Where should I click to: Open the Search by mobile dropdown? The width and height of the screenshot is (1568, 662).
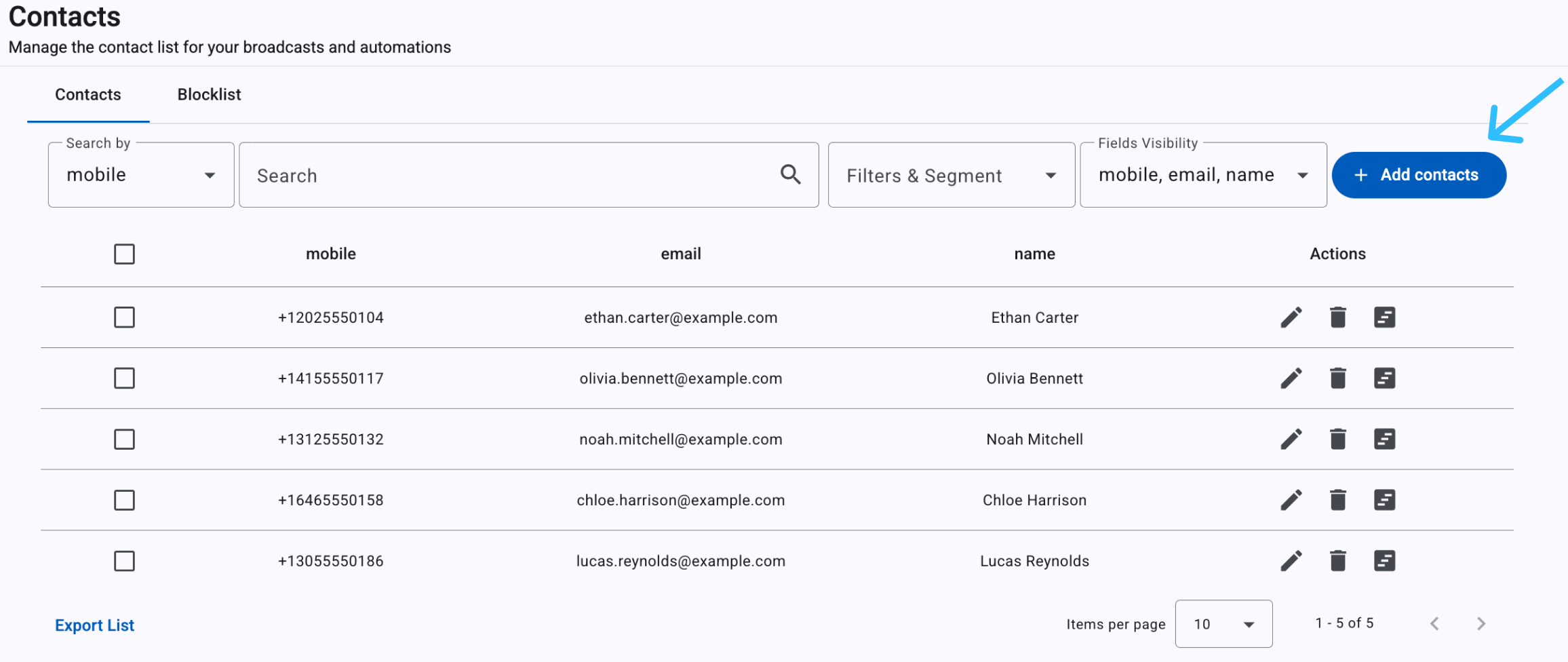(x=141, y=175)
